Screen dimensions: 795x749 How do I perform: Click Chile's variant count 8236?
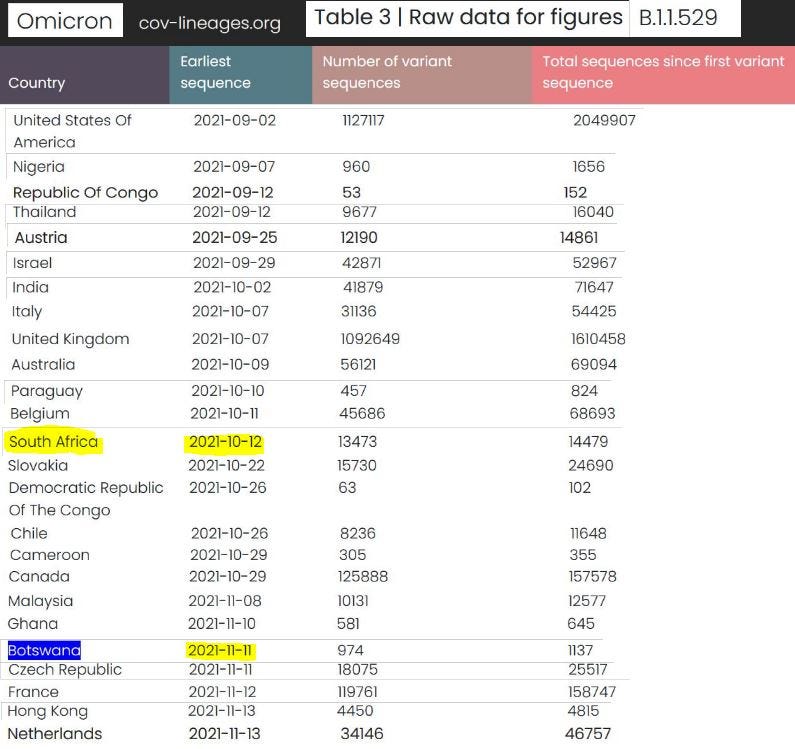coord(357,533)
